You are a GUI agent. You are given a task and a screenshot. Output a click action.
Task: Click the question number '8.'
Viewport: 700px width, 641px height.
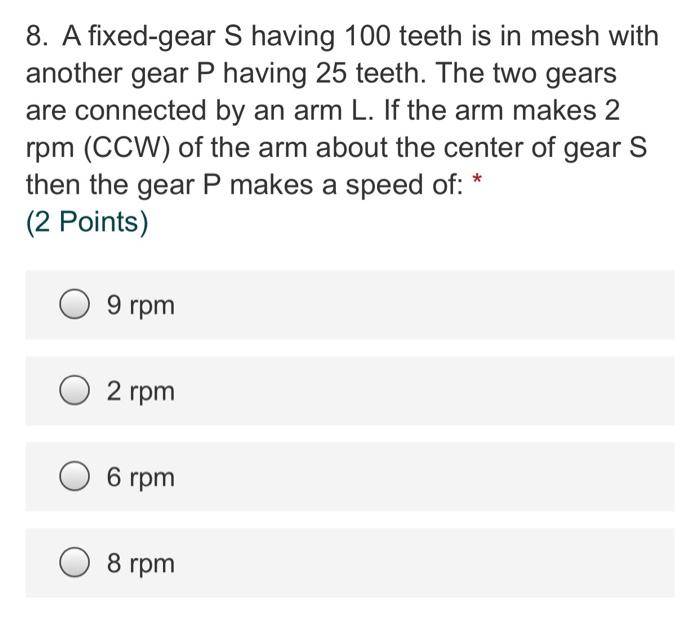click(x=38, y=36)
